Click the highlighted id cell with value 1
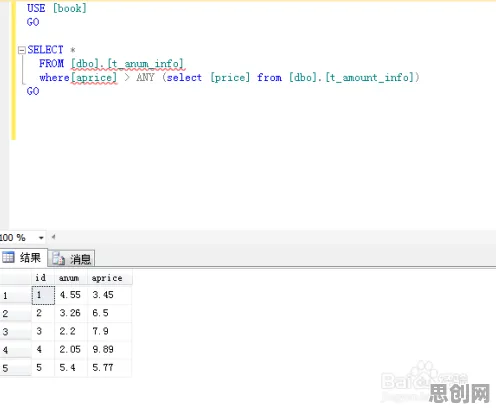 tap(43, 295)
